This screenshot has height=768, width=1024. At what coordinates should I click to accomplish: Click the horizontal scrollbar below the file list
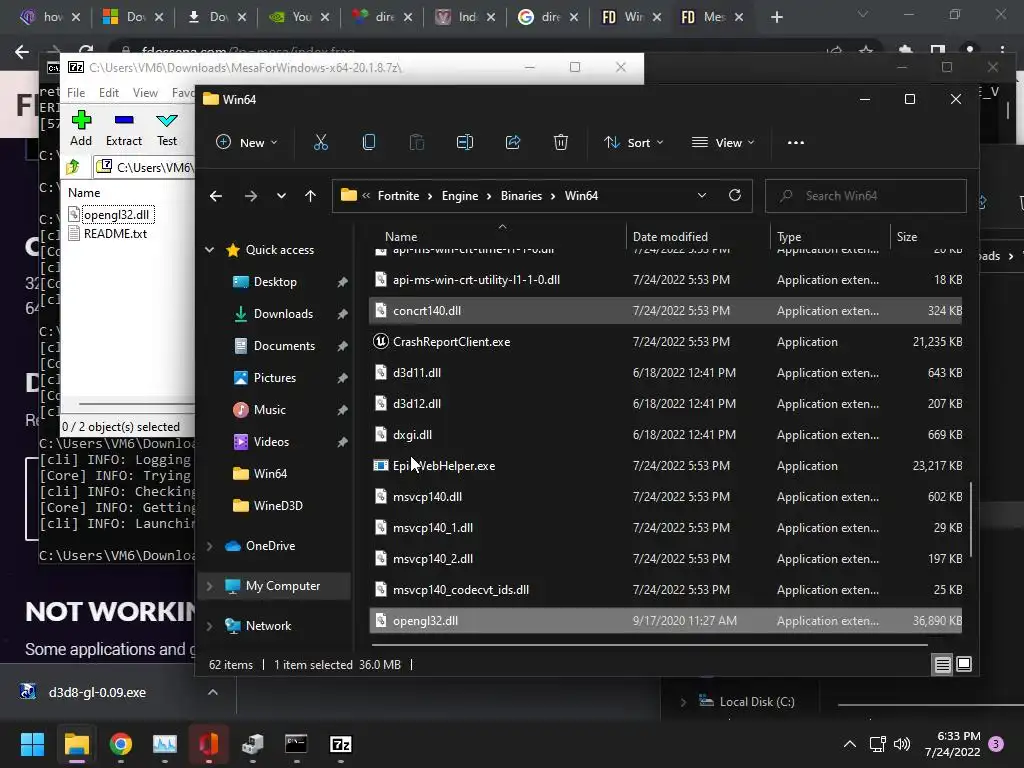point(650,645)
